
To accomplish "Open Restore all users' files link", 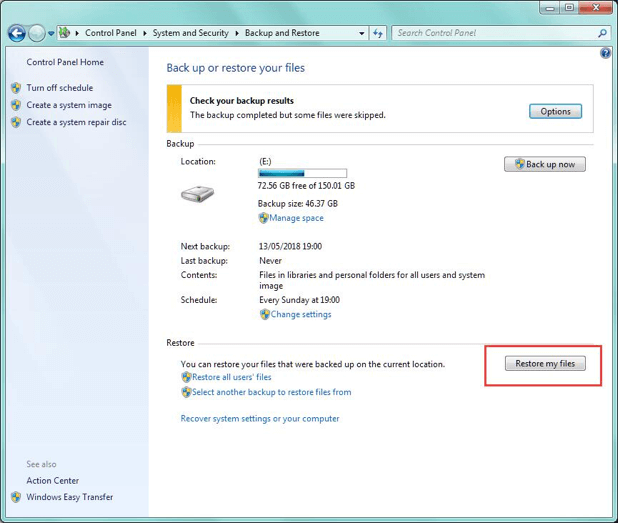I will pyautogui.click(x=232, y=377).
